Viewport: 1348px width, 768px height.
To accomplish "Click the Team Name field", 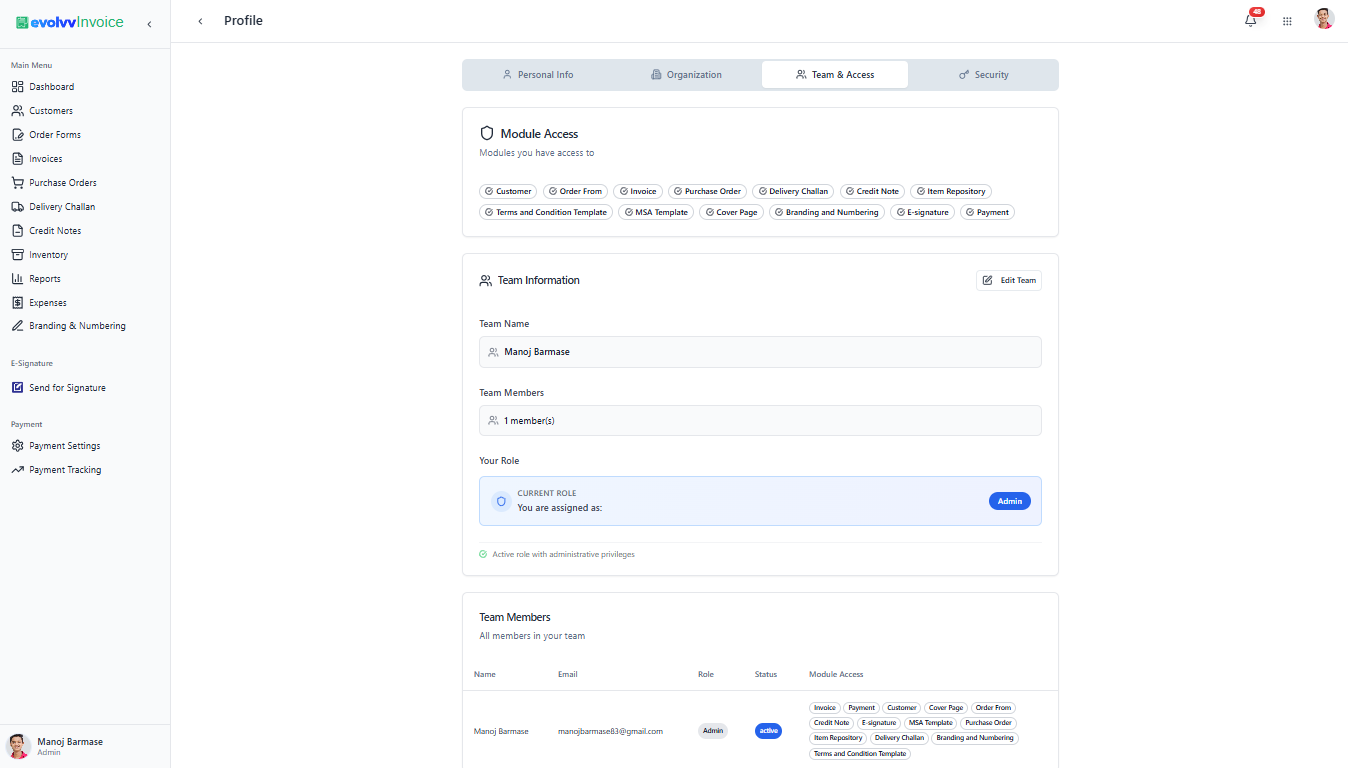I will [760, 352].
